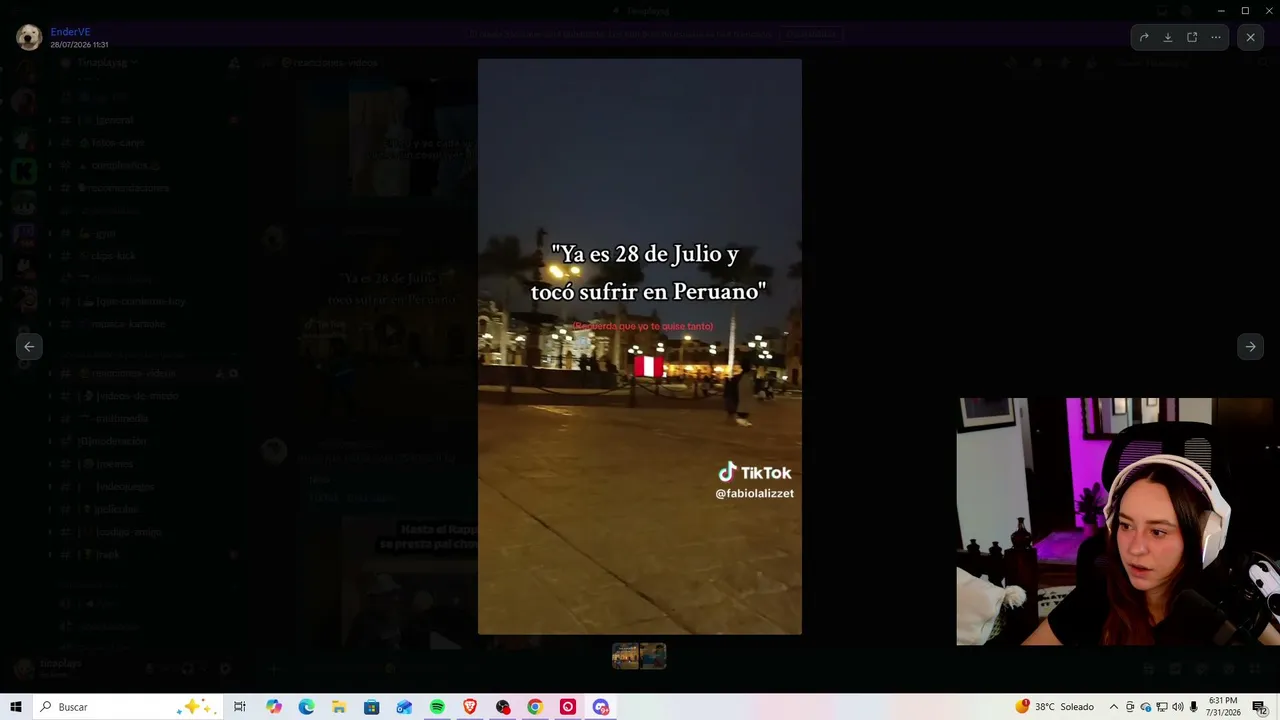This screenshot has height=720, width=1280.
Task: Open Google Chrome from the taskbar
Action: (x=535, y=707)
